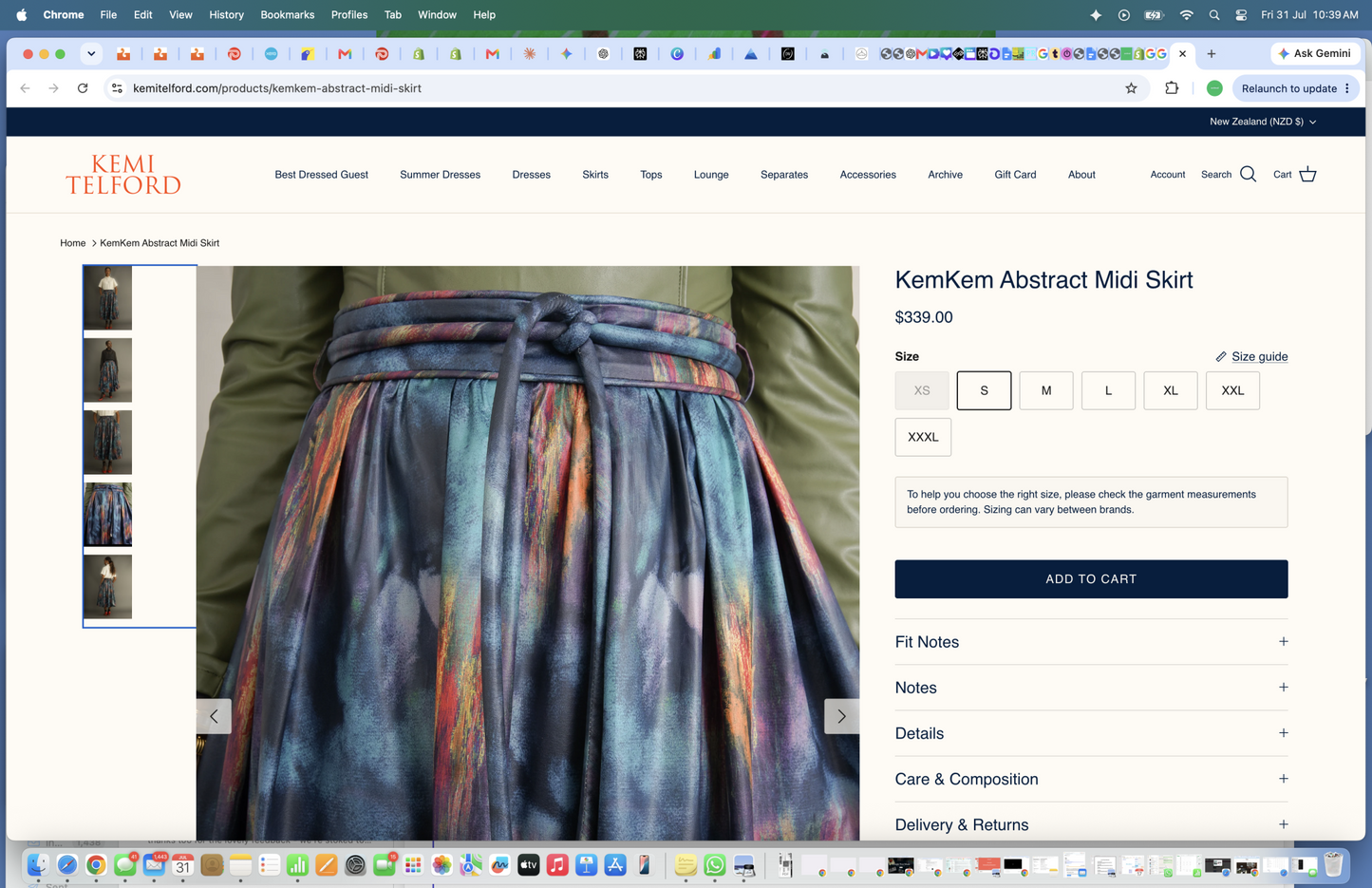Open Mail app in the dock
The height and width of the screenshot is (888, 1372).
tap(154, 865)
